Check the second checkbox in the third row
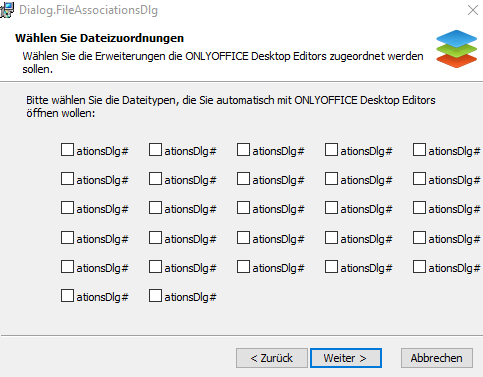 coord(155,208)
